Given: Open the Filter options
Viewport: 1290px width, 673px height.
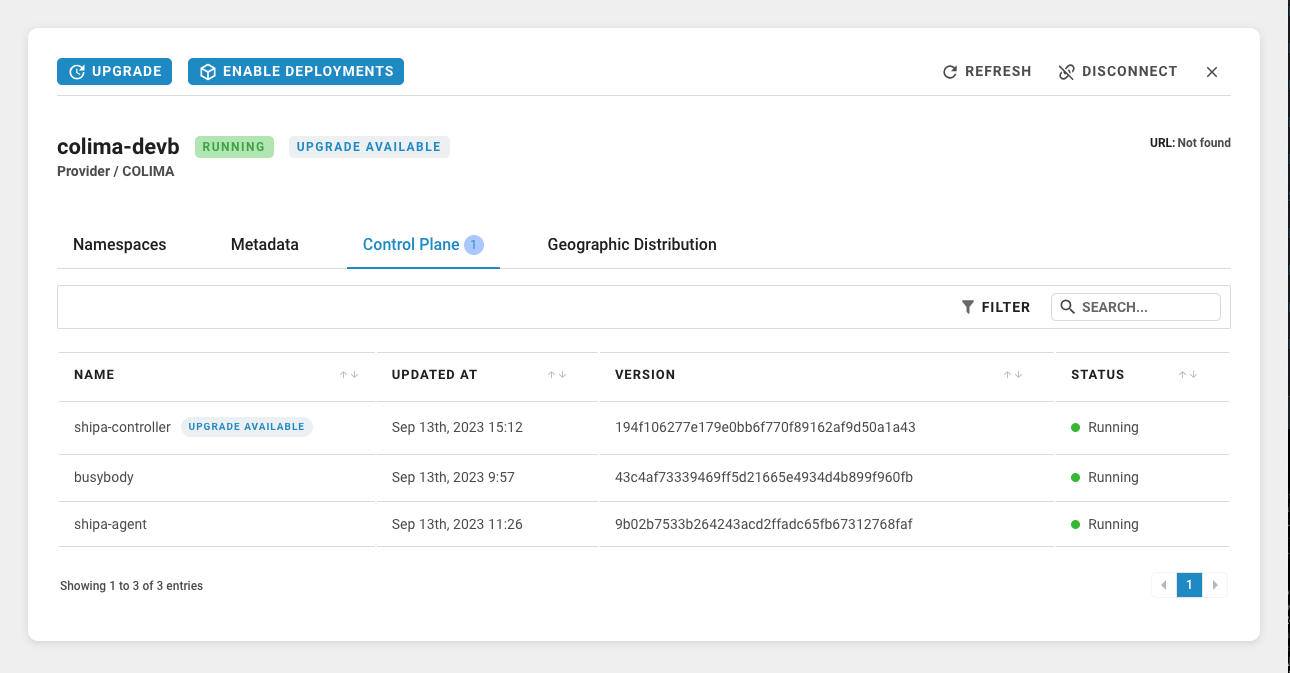Looking at the screenshot, I should coord(996,307).
